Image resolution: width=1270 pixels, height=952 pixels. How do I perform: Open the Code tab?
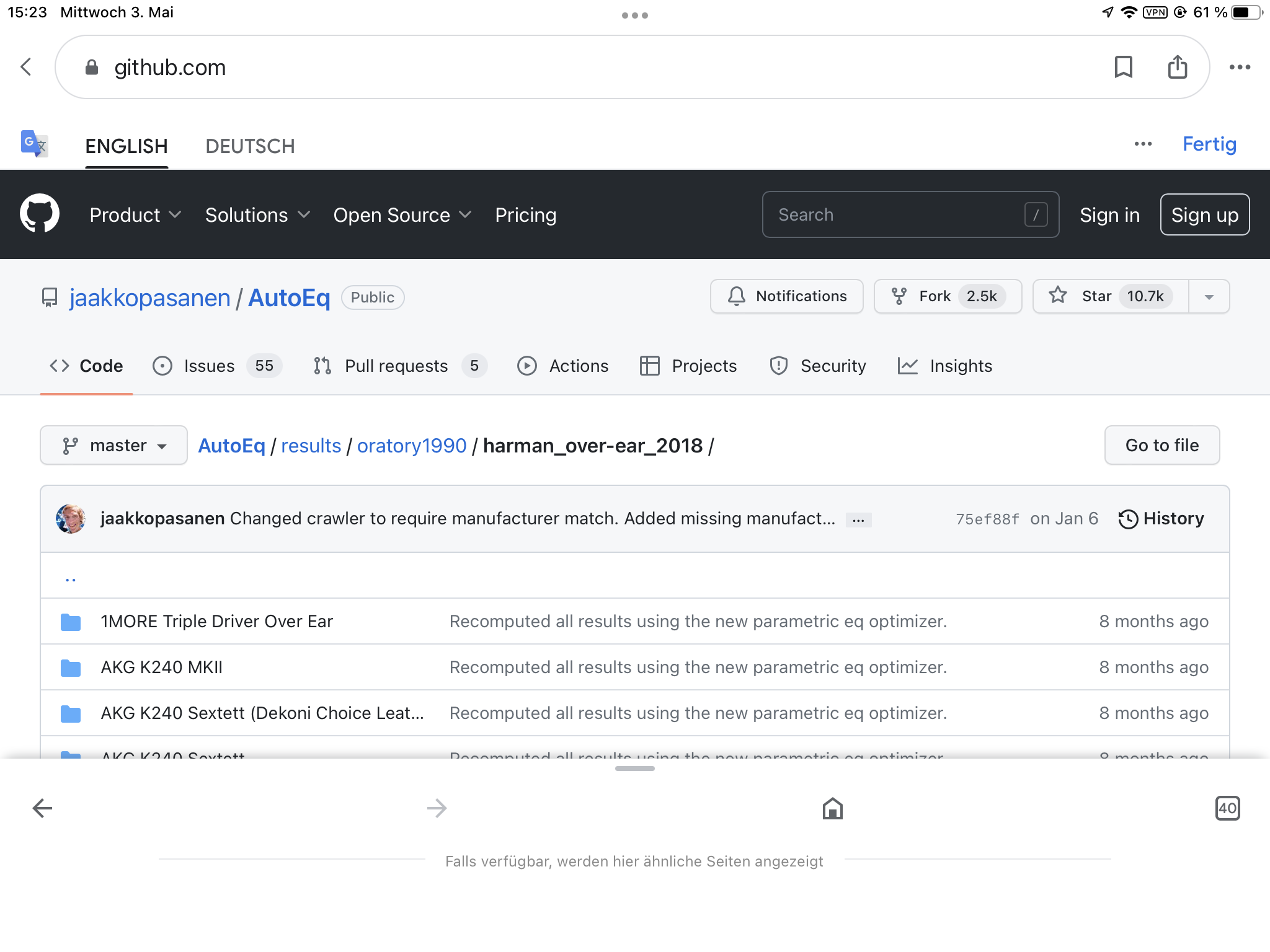86,366
